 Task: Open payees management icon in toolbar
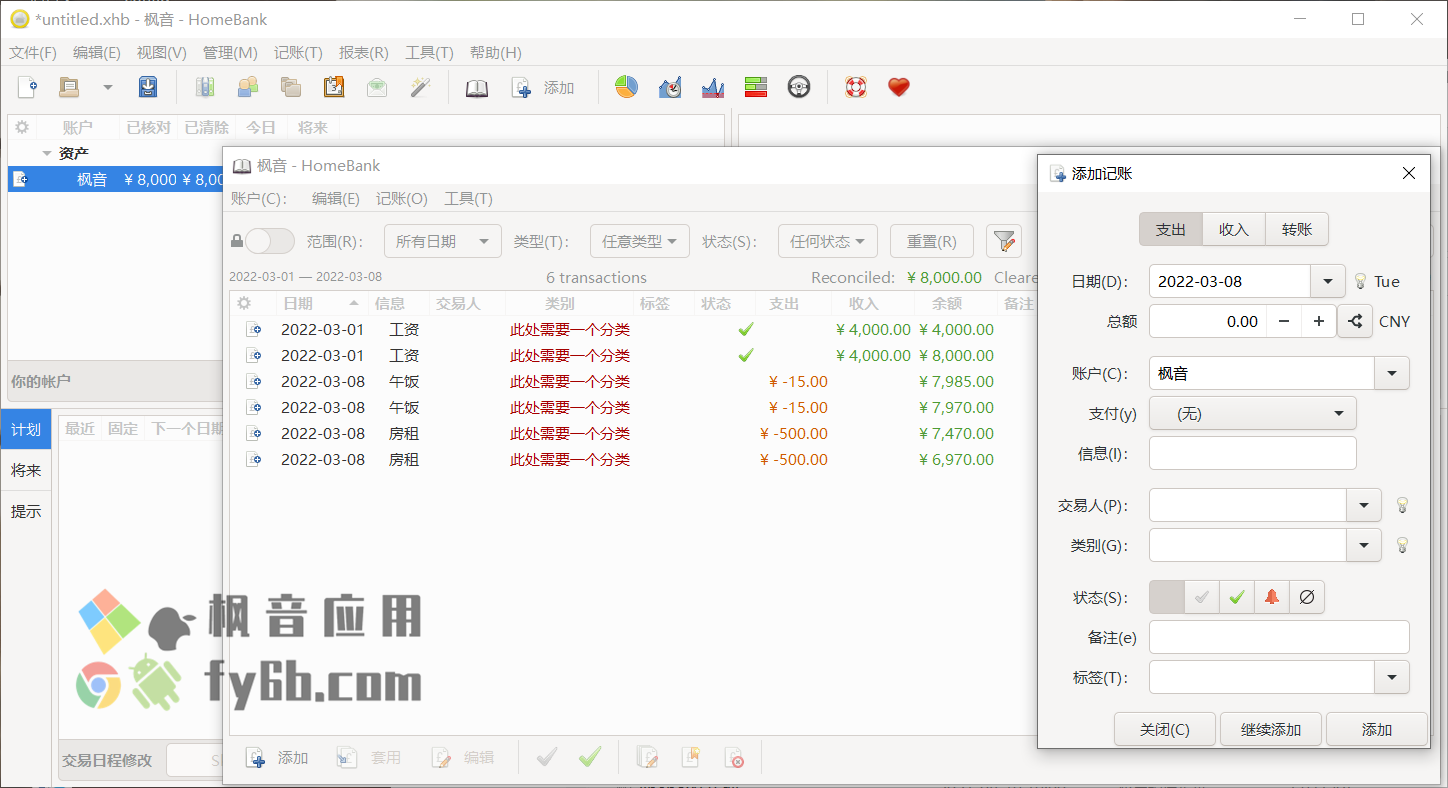pyautogui.click(x=247, y=88)
